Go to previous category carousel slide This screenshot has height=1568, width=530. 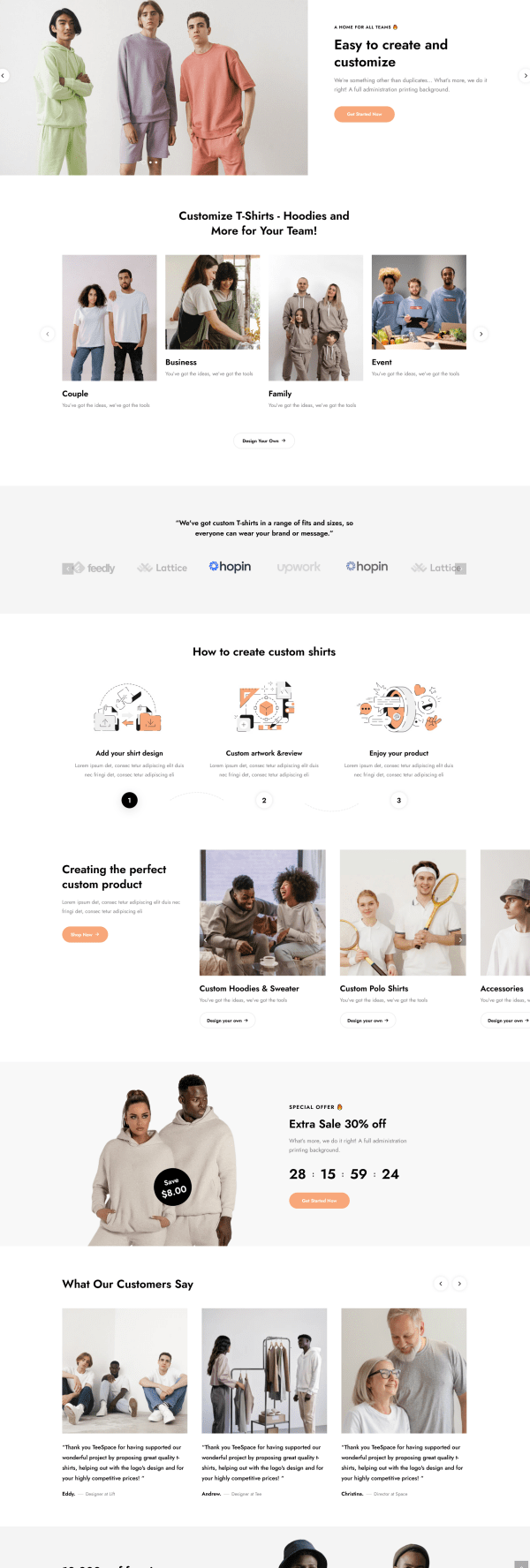[48, 334]
